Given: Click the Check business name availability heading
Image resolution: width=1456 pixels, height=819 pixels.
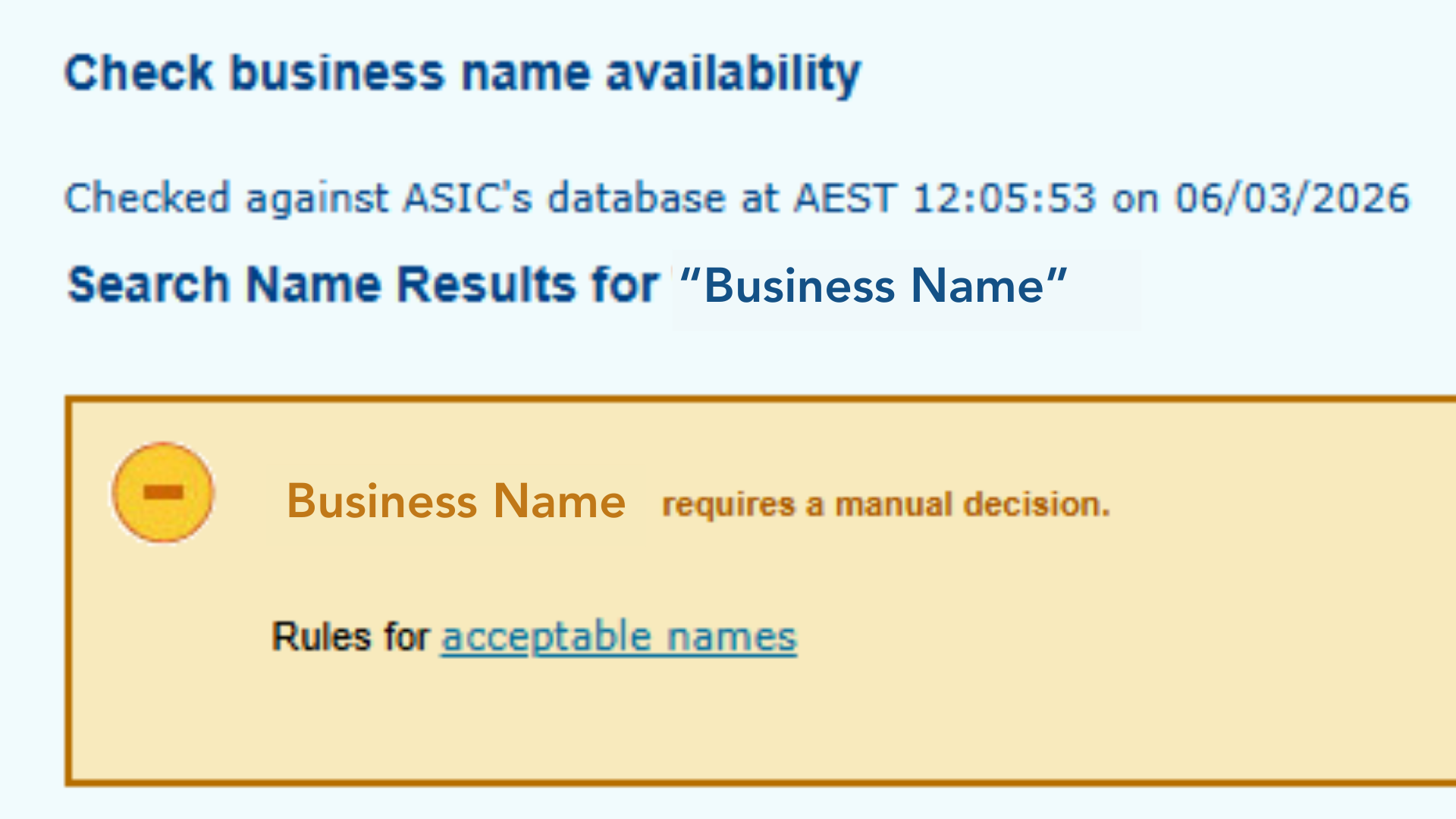Looking at the screenshot, I should tap(463, 74).
